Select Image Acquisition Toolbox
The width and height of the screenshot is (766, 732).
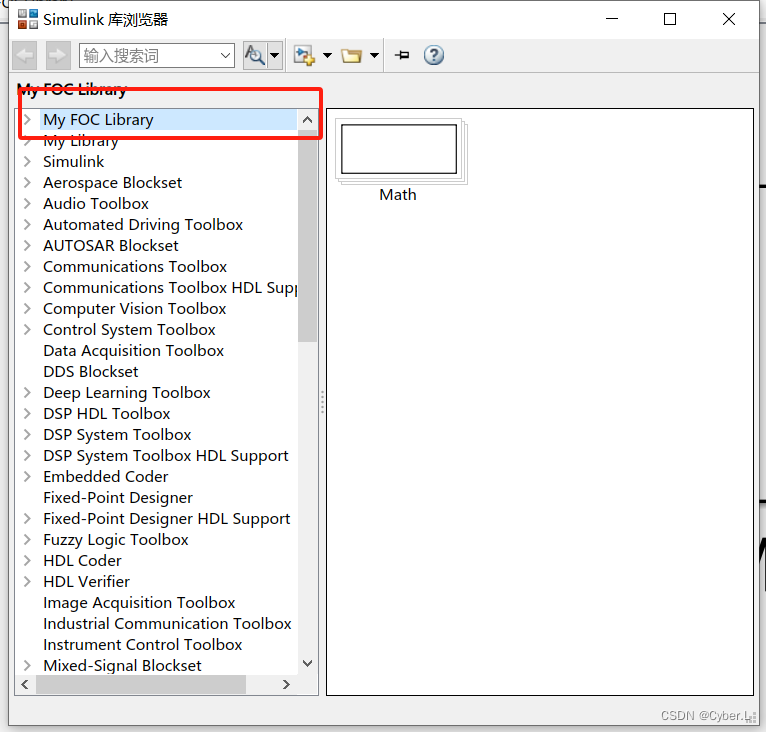tap(139, 603)
